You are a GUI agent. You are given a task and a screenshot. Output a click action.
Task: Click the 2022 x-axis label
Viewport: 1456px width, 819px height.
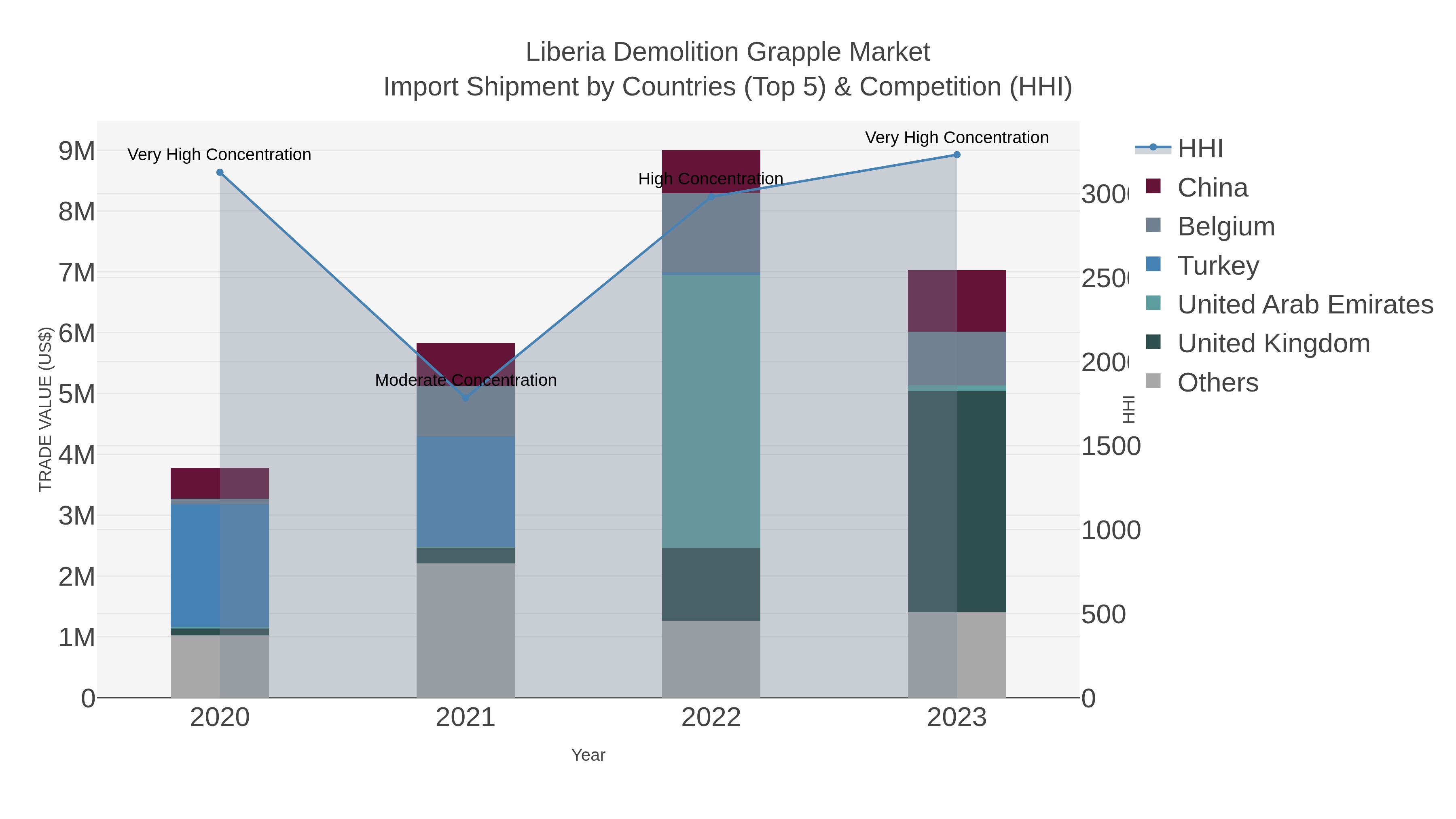711,717
